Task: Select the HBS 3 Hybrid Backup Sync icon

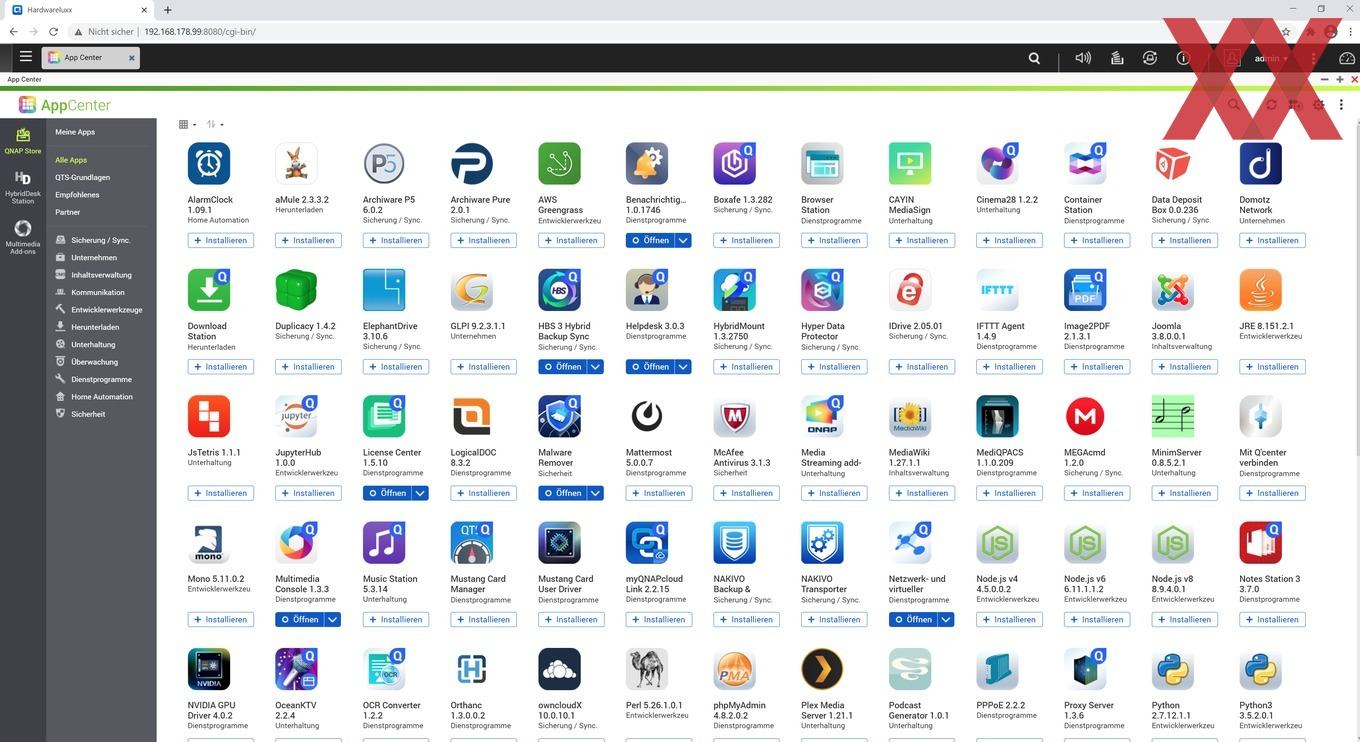Action: click(559, 290)
